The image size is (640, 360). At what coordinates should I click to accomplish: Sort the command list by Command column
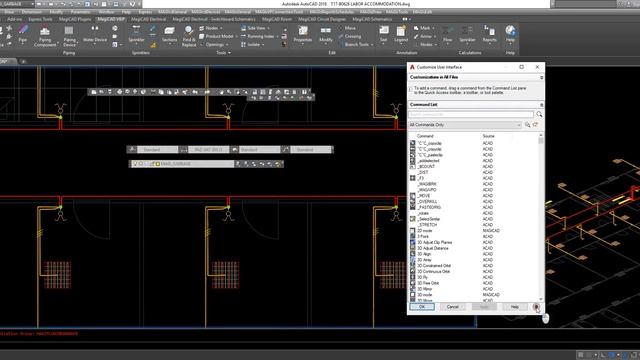pos(425,136)
